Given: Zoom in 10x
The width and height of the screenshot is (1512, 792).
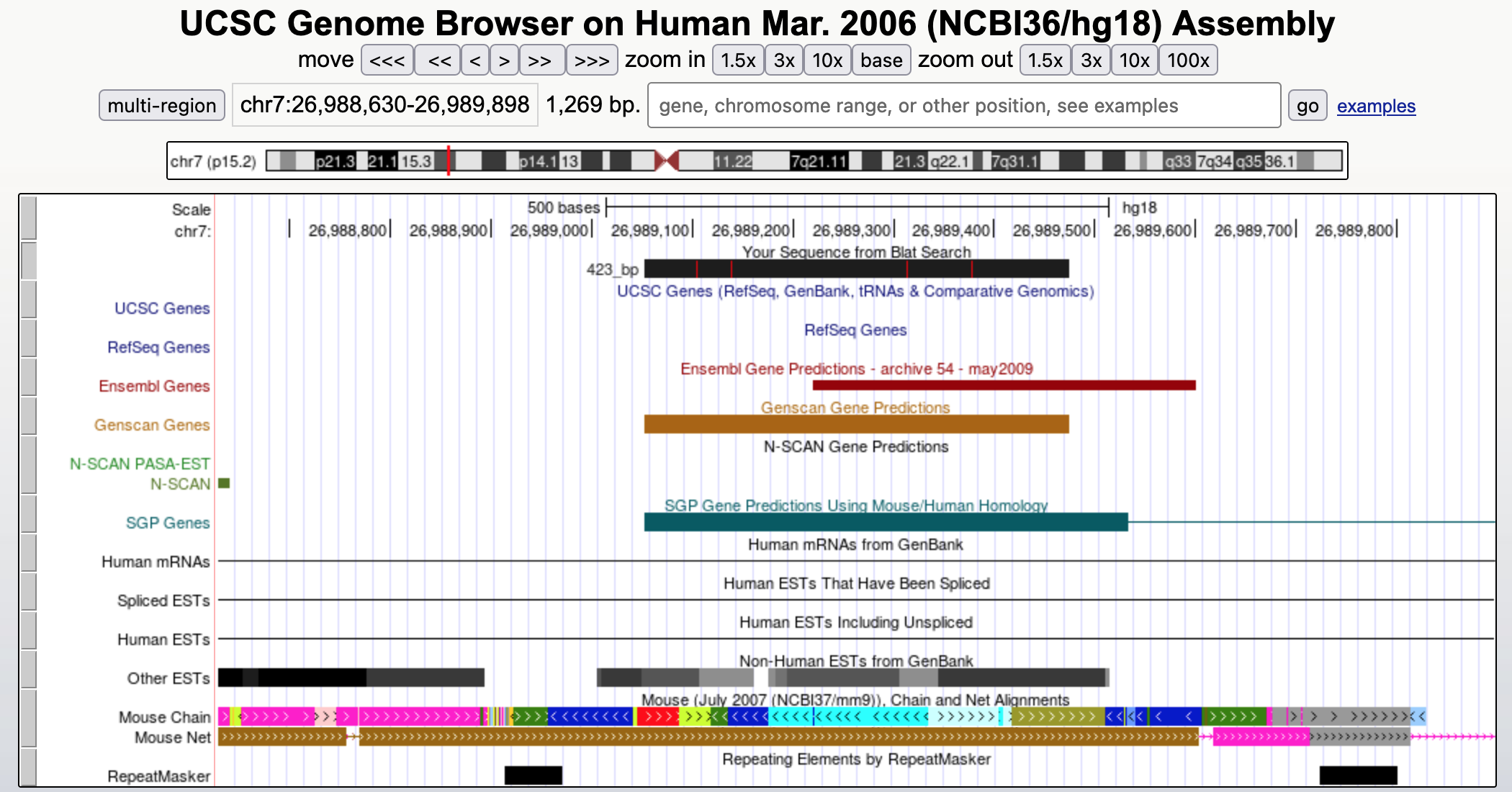Looking at the screenshot, I should 827,60.
